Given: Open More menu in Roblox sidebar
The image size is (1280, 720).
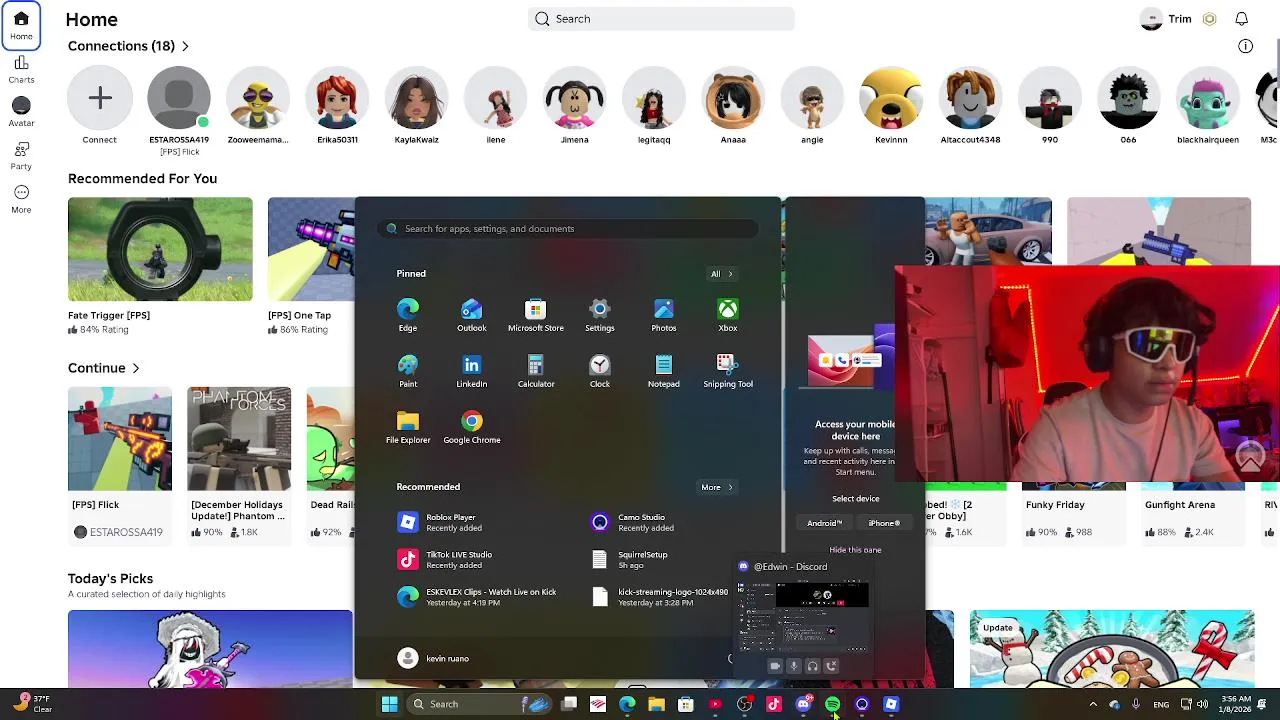Looking at the screenshot, I should pos(21,199).
